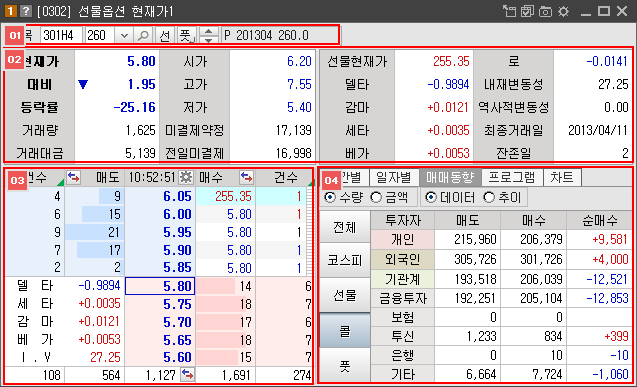
Task: Click the swap arrows icon beside 매도 header
Action: pyautogui.click(x=74, y=177)
